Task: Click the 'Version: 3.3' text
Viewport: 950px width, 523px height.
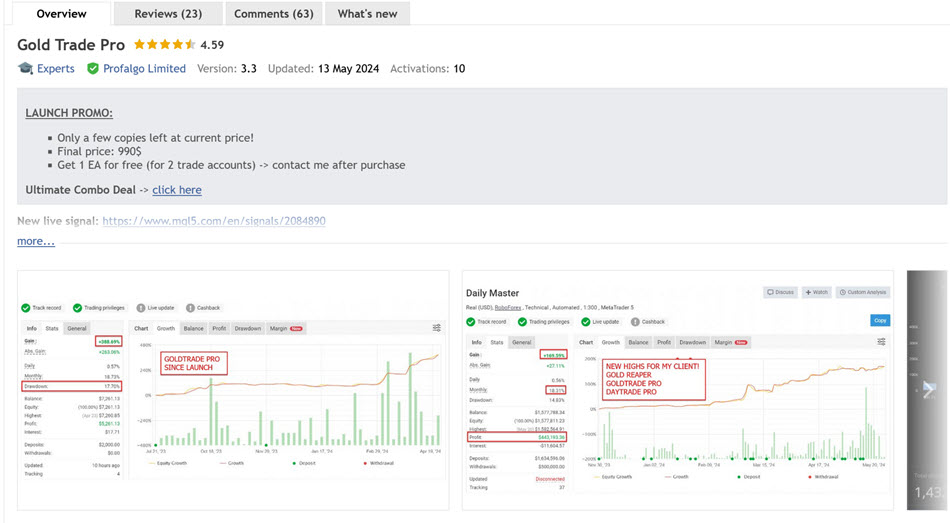Action: [227, 68]
